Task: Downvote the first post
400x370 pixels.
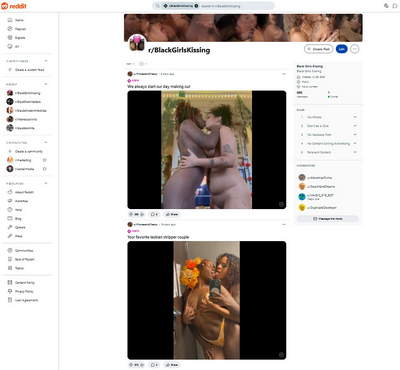Action: pyautogui.click(x=143, y=214)
